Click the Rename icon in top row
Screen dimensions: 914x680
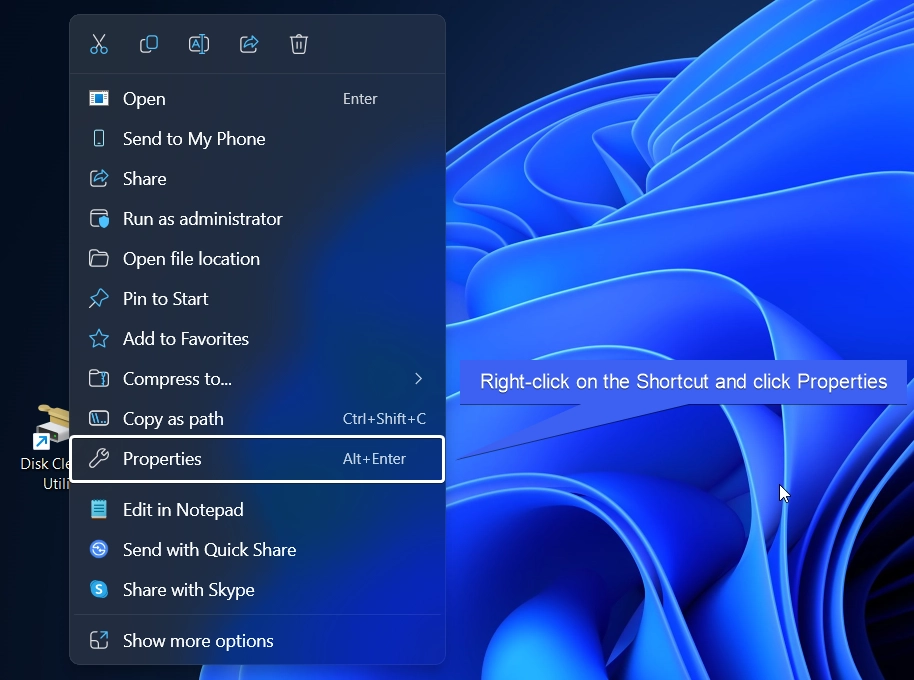pos(199,44)
